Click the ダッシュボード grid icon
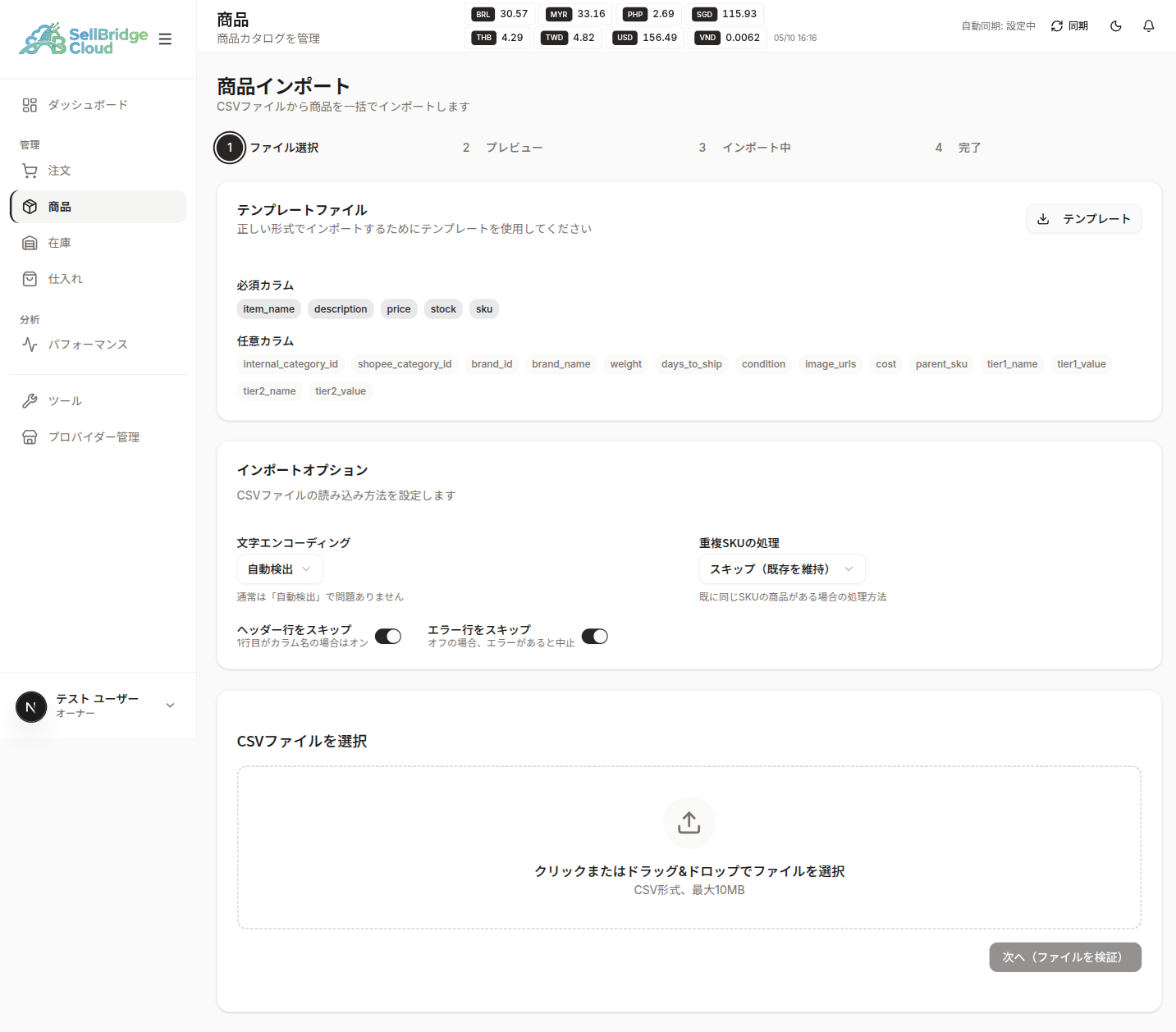 click(x=30, y=105)
